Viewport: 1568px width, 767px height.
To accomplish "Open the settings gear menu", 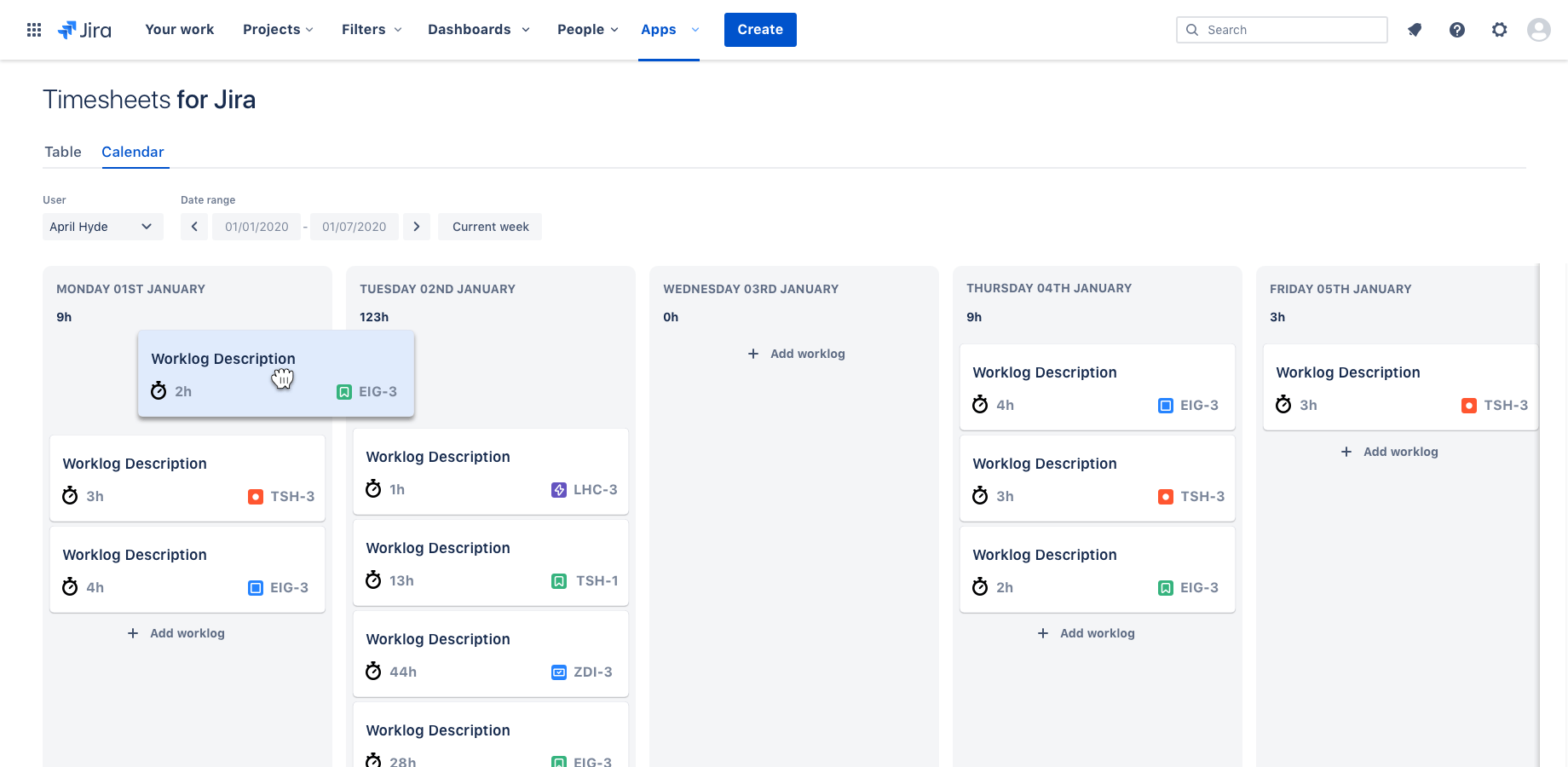I will point(1500,30).
